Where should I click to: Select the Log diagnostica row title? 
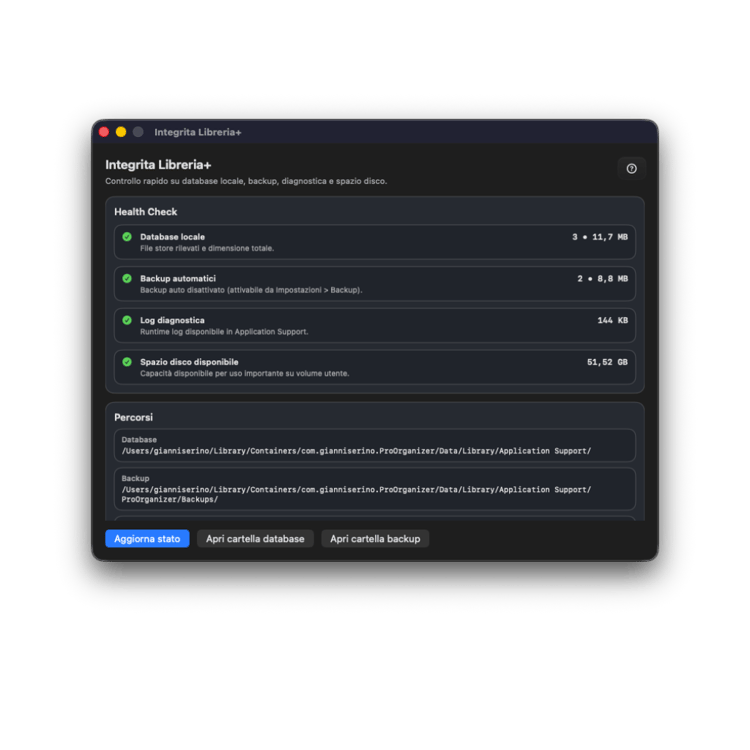click(x=172, y=320)
